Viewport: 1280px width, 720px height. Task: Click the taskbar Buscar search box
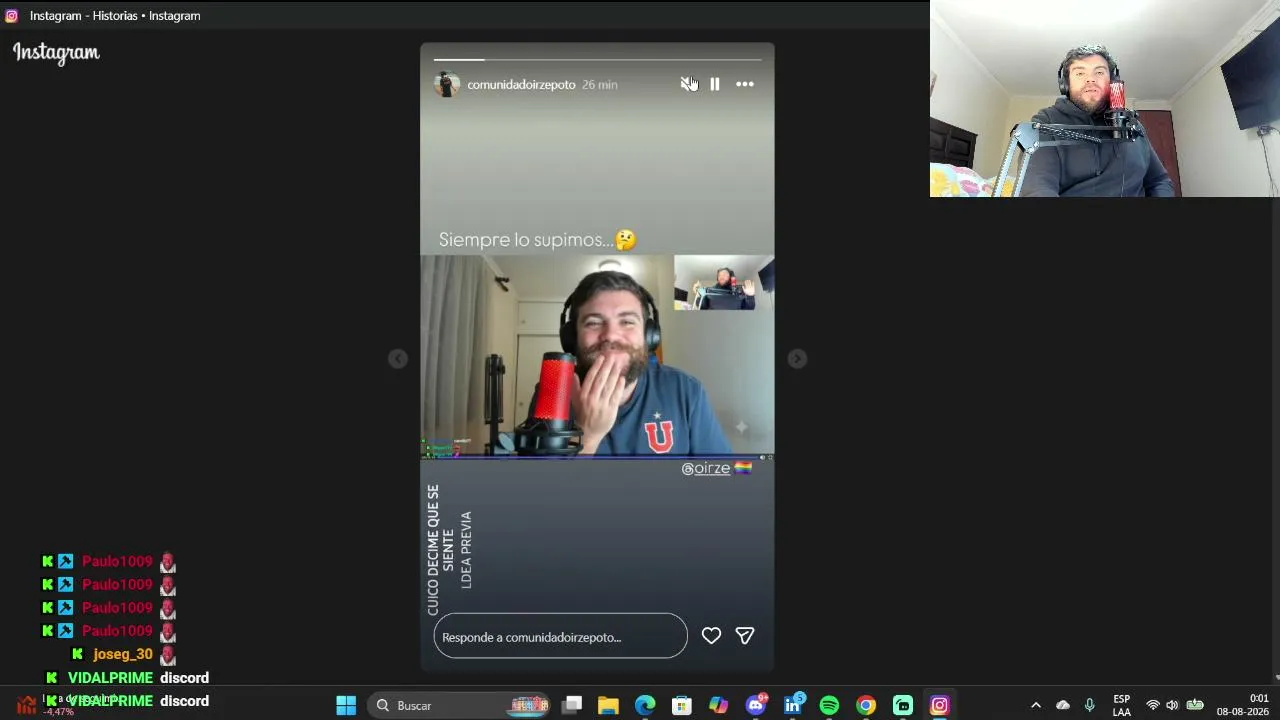459,706
